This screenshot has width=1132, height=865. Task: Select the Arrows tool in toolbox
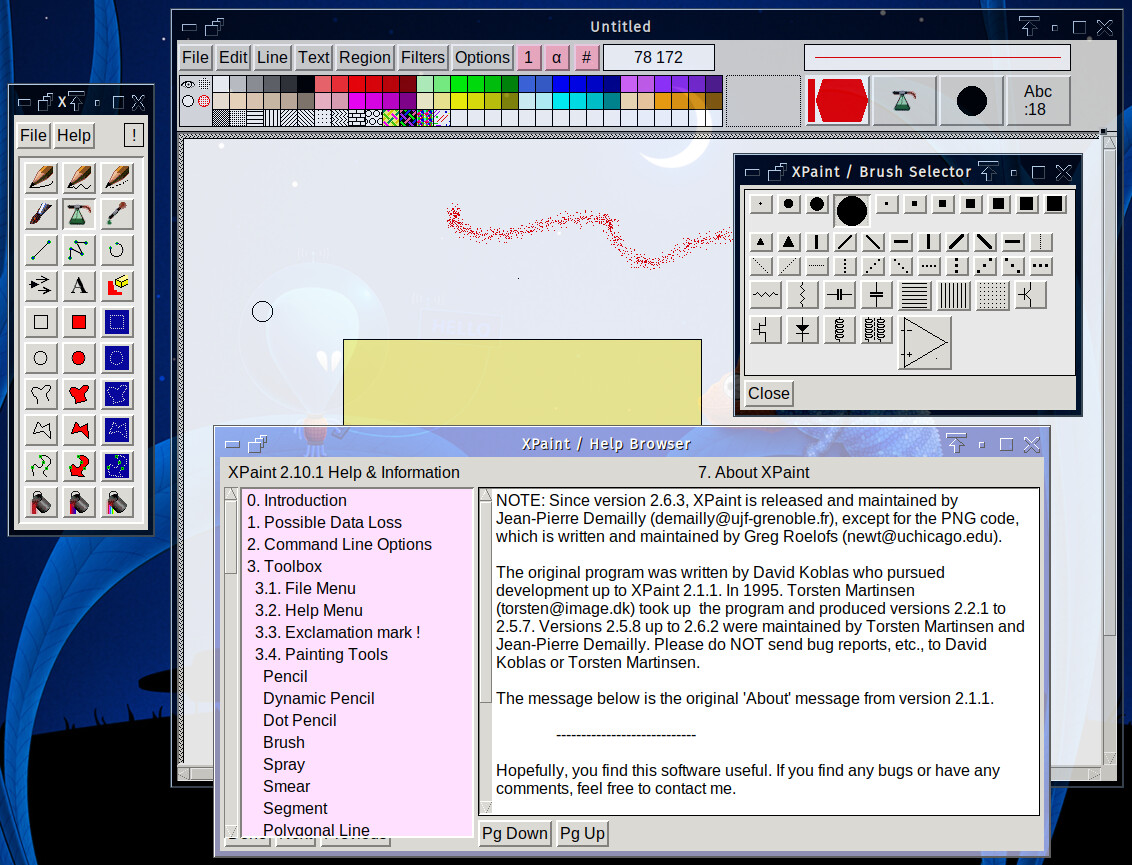[41, 286]
